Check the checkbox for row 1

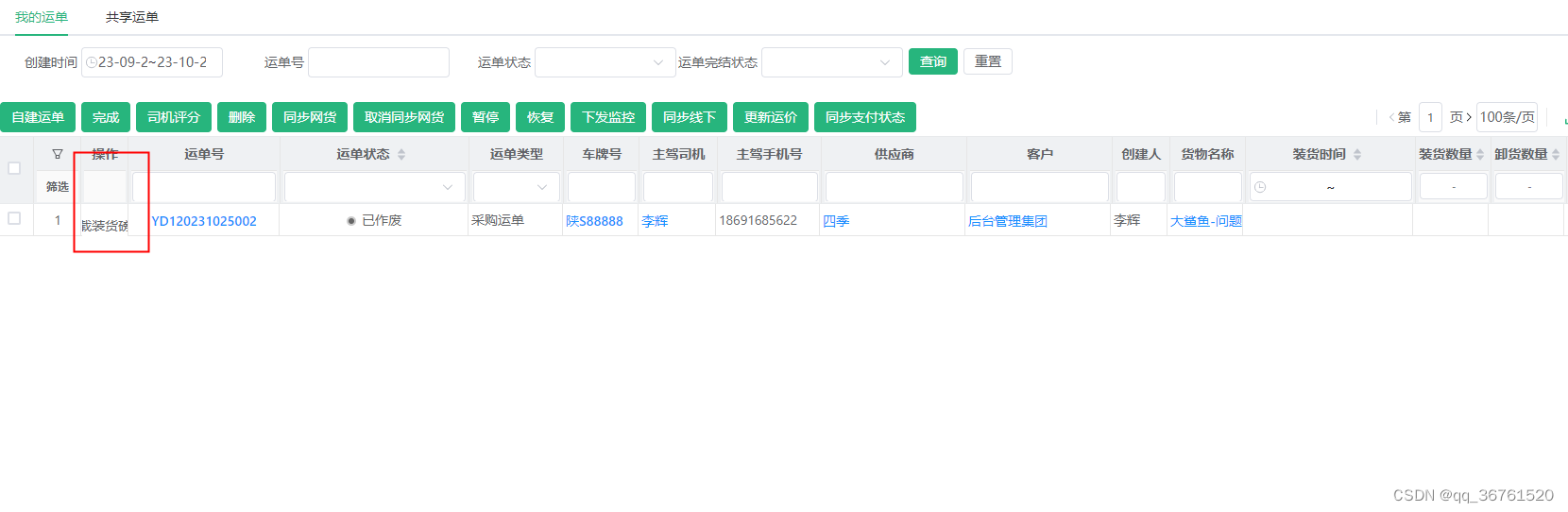[x=14, y=218]
